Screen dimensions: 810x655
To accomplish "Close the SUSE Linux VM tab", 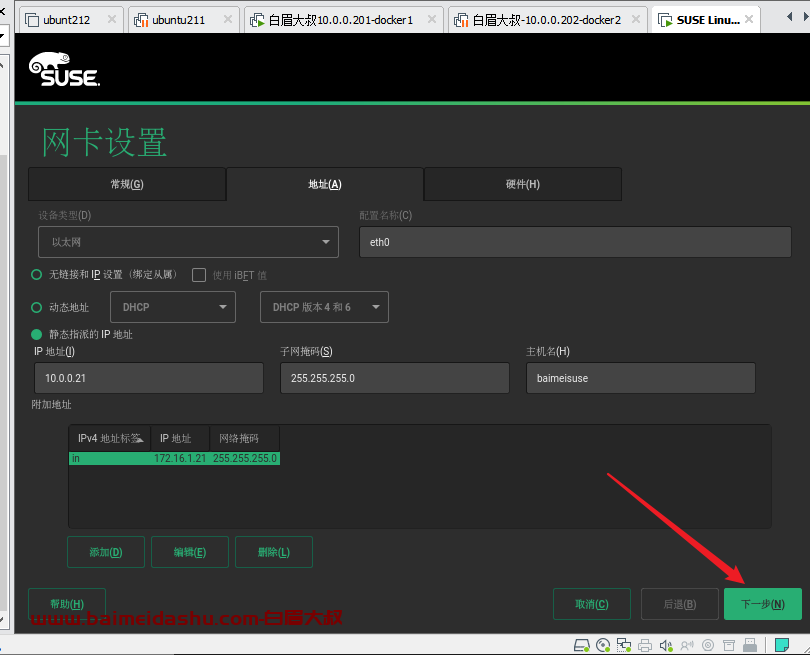I will click(x=749, y=20).
